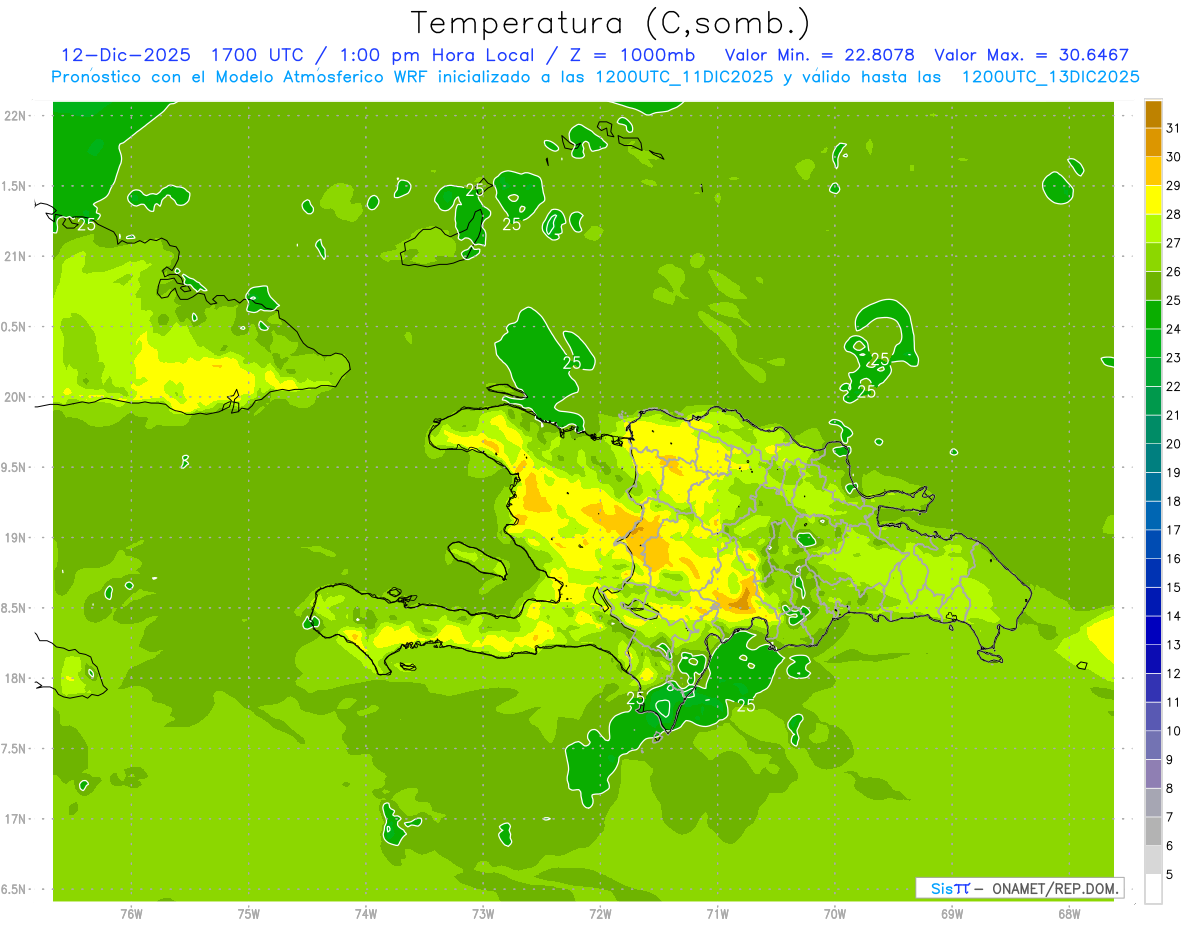Image resolution: width=1200 pixels, height=927 pixels.
Task: Pick the orange legend color between 30 and 31
Action: [x=1153, y=142]
